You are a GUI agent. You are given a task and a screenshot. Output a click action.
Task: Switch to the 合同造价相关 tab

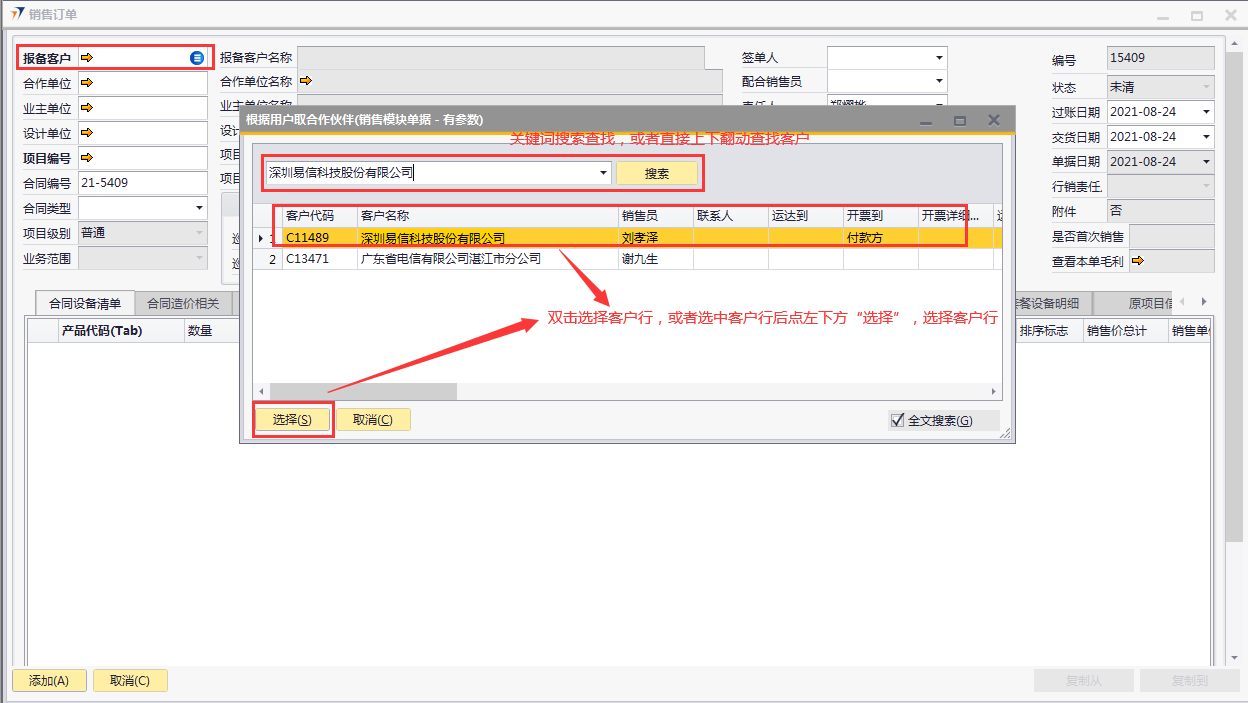183,304
